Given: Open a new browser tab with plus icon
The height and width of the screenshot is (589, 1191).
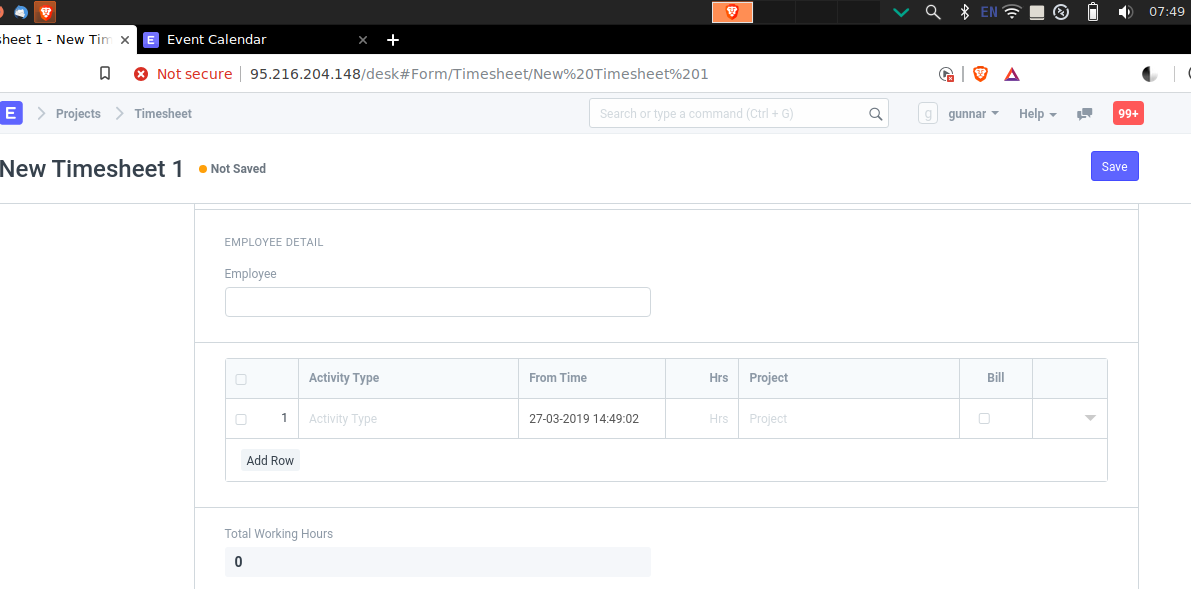Looking at the screenshot, I should pyautogui.click(x=393, y=40).
